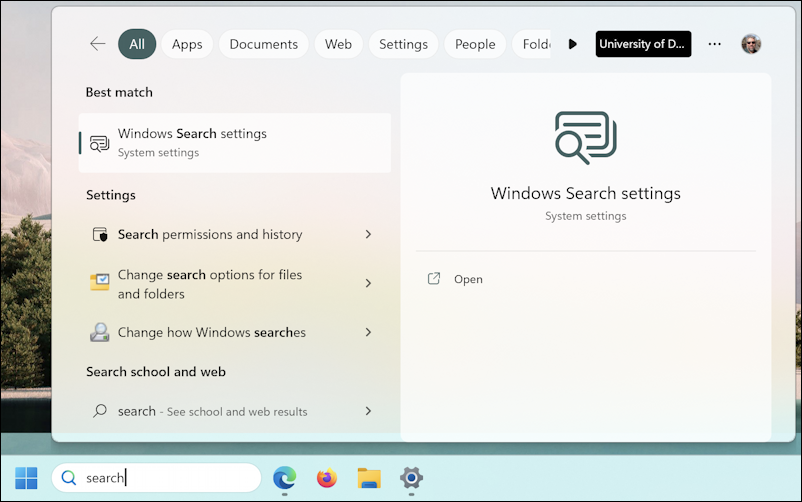This screenshot has width=802, height=502.
Task: Click Open in the preview pane
Action: coord(467,279)
